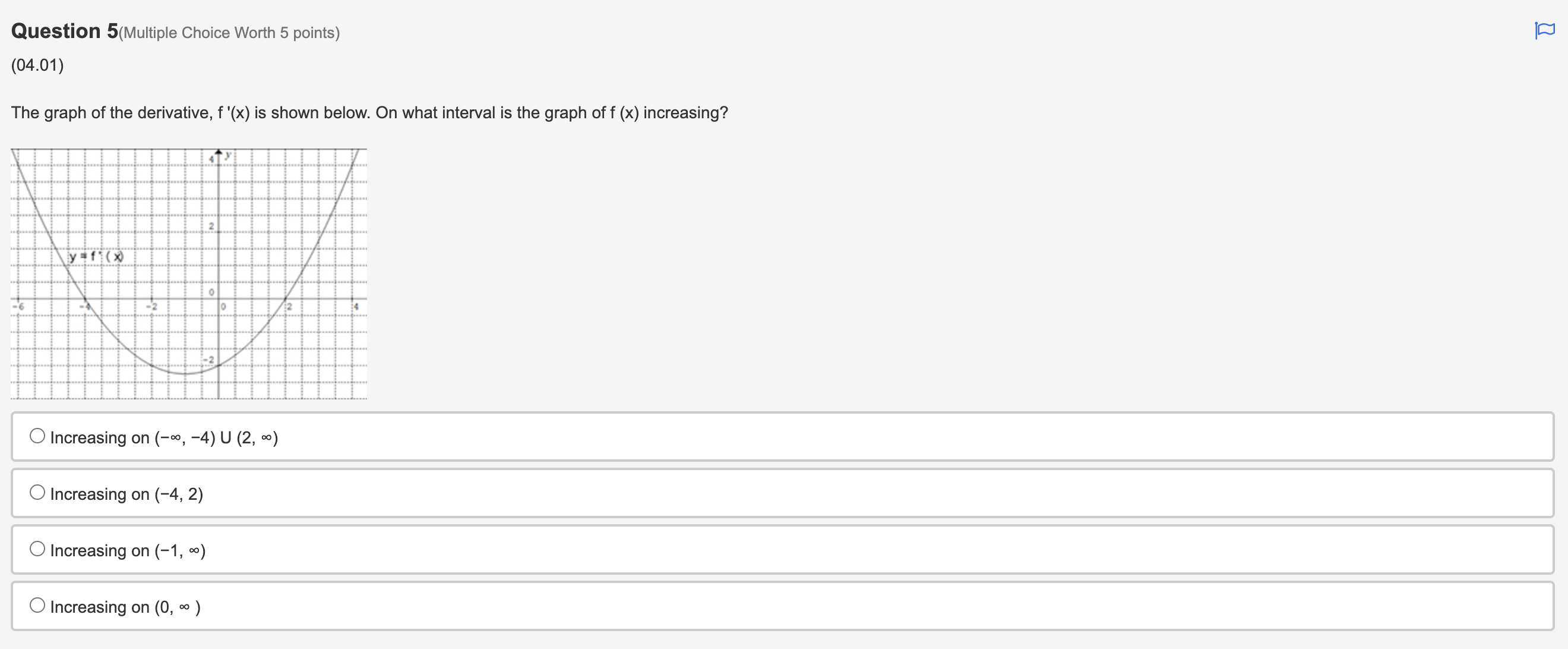This screenshot has width=1568, height=649.
Task: Click the (04.01) label text
Action: click(x=36, y=64)
